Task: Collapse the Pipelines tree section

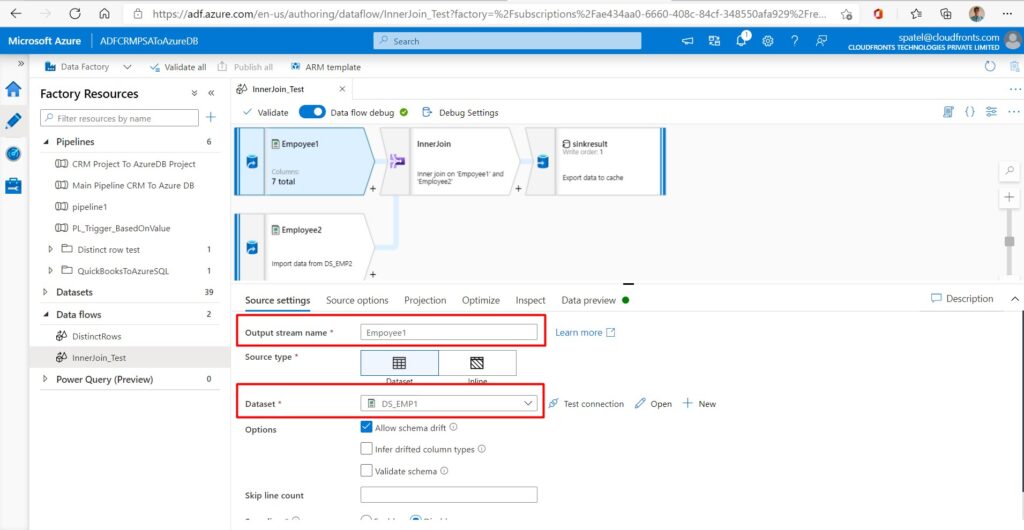Action: (46, 142)
